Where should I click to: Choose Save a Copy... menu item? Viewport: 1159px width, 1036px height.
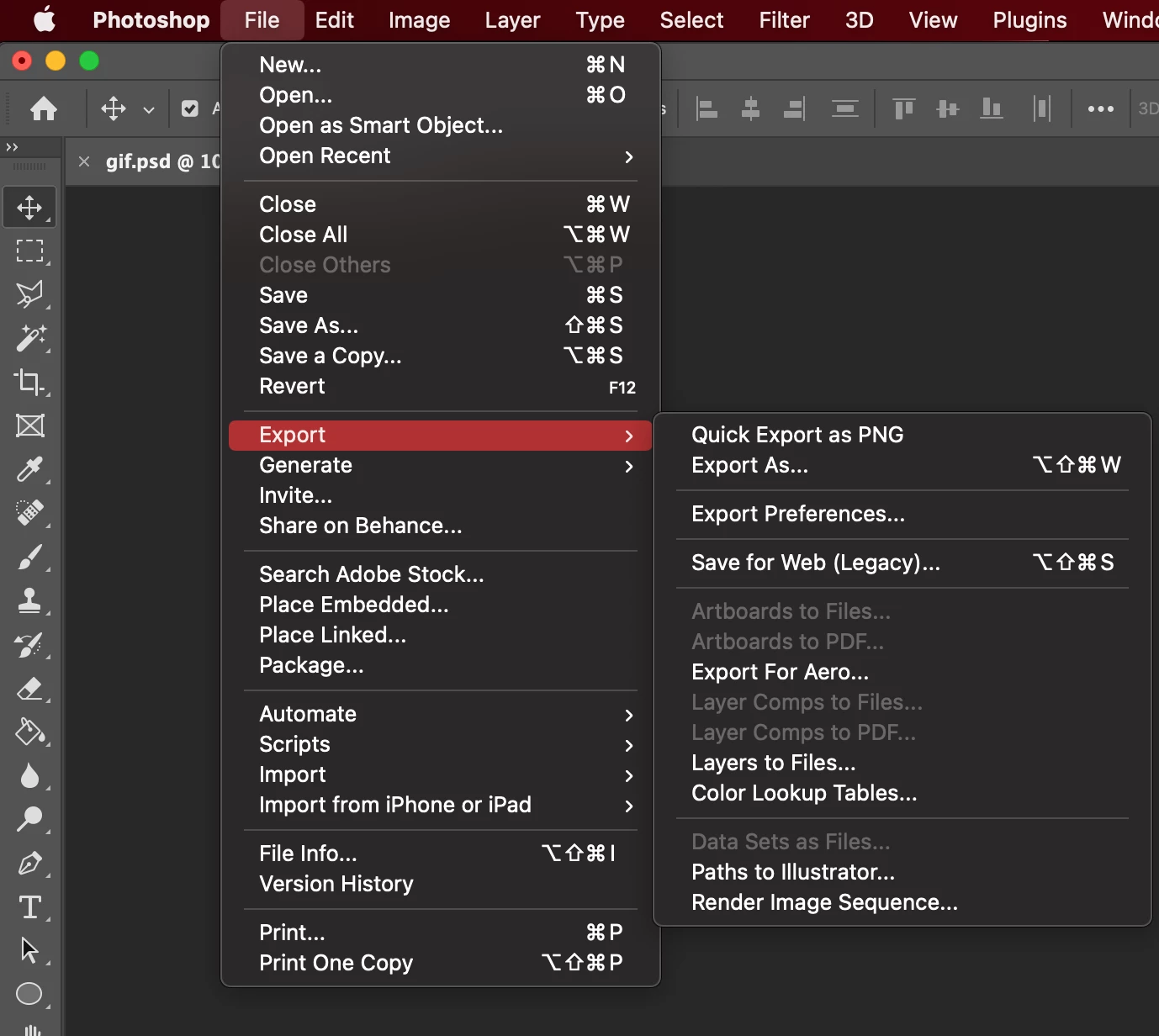[x=440, y=356]
